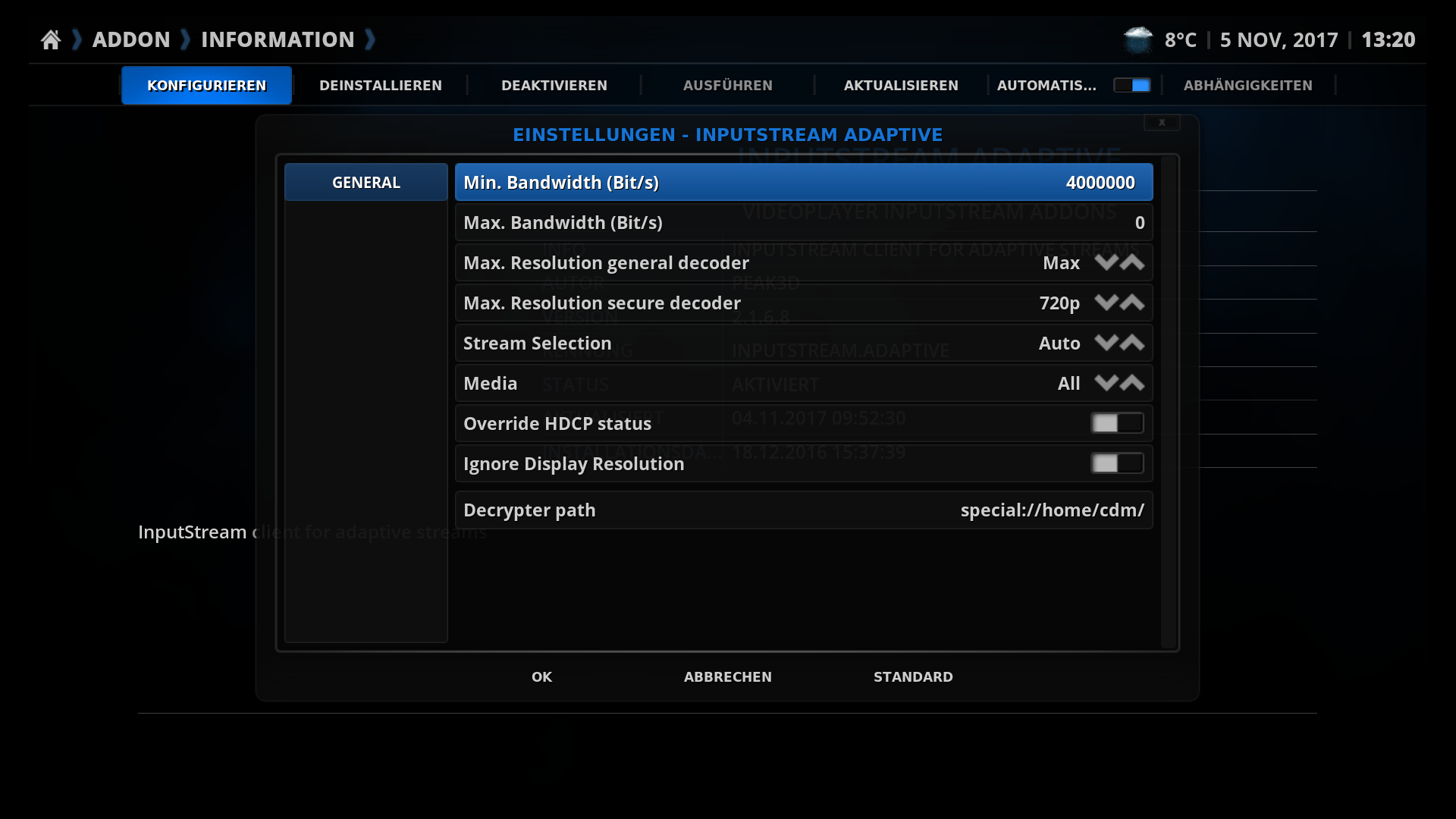Click Abbrechen to cancel settings

click(x=728, y=676)
